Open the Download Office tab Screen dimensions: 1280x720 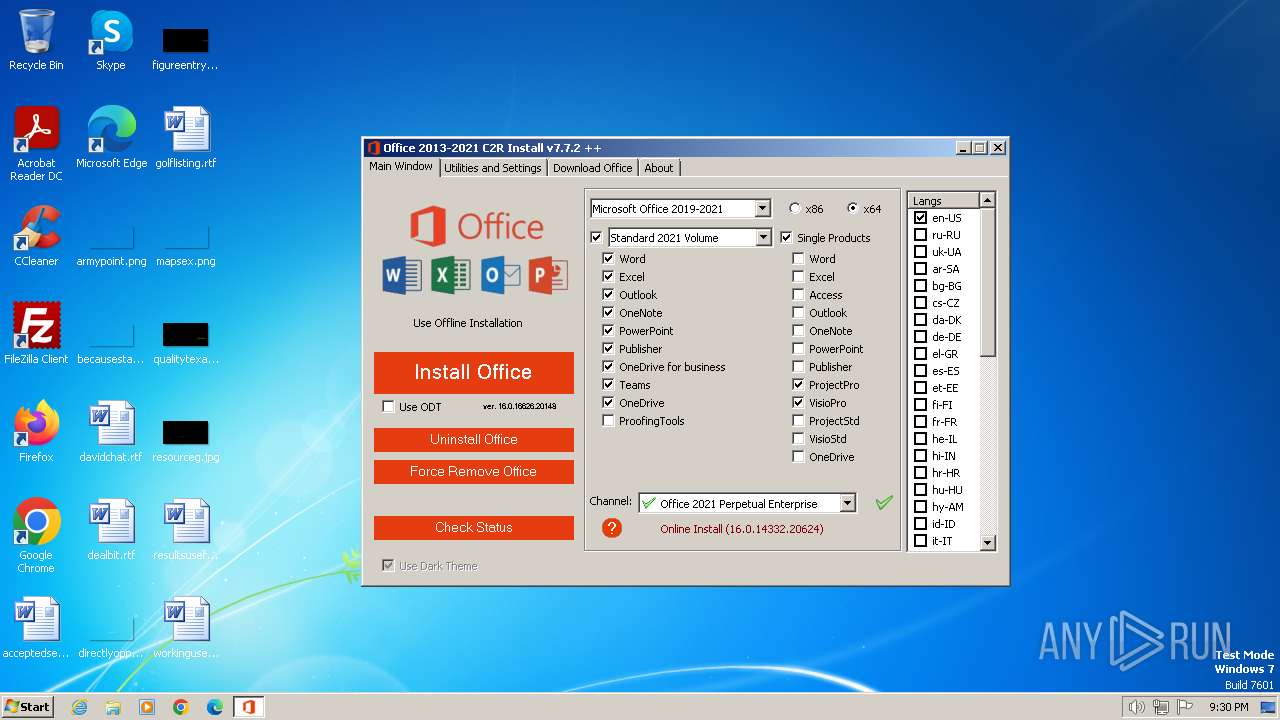[592, 168]
